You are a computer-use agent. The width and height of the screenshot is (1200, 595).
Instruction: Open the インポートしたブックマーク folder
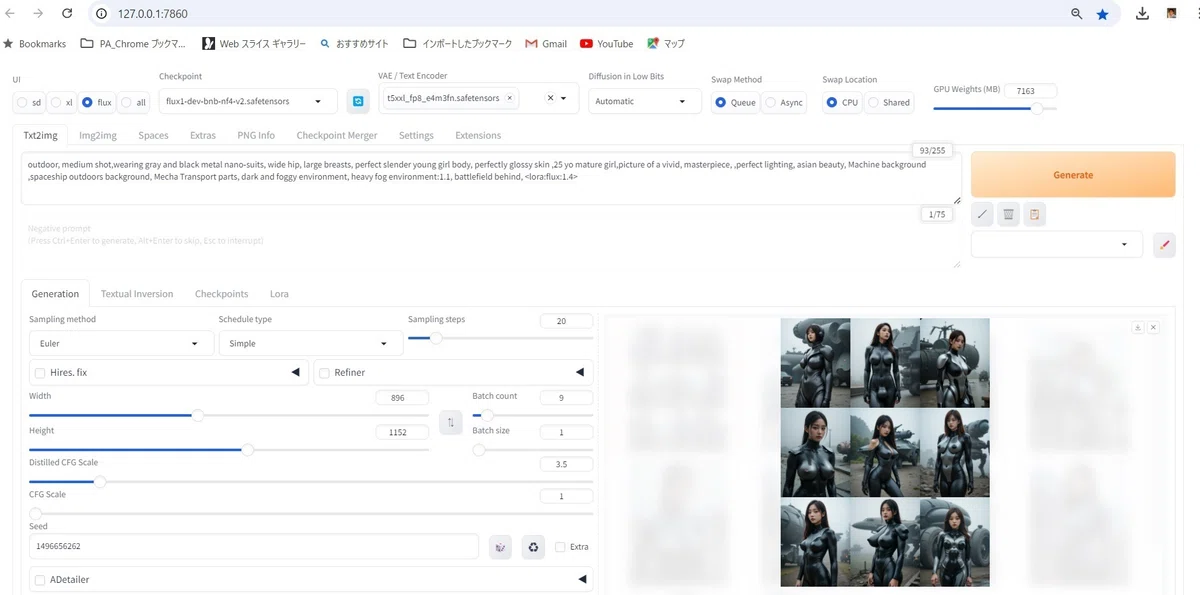[x=457, y=44]
